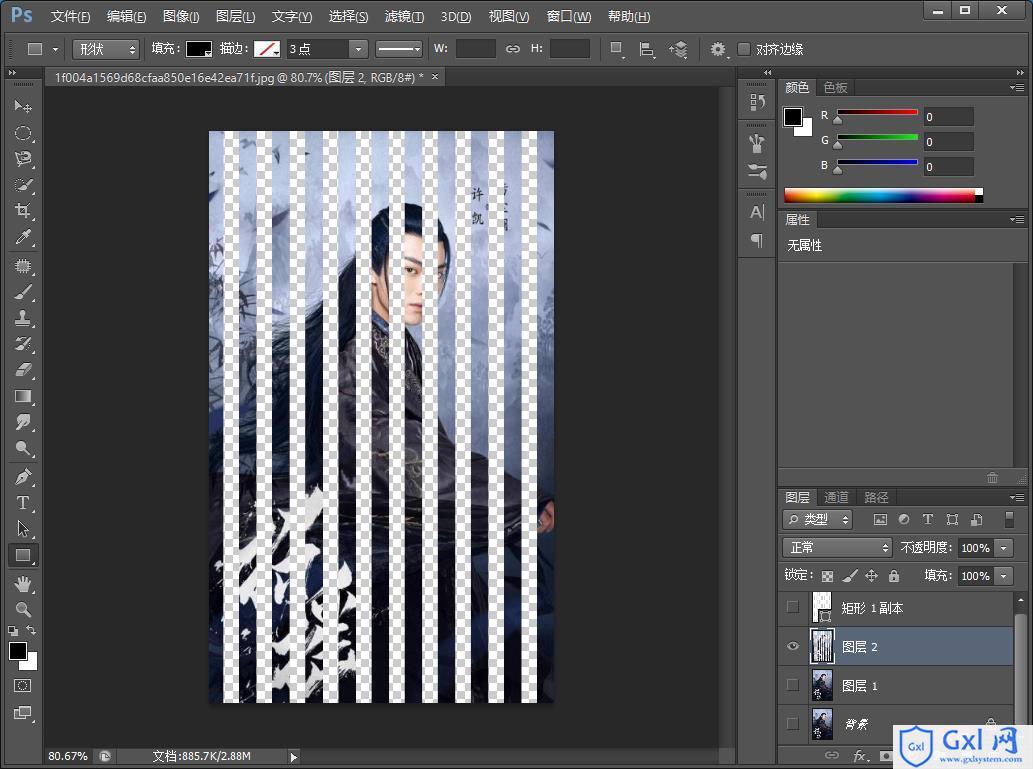This screenshot has width=1033, height=769.
Task: Click the color spectrum ramp
Action: (883, 195)
